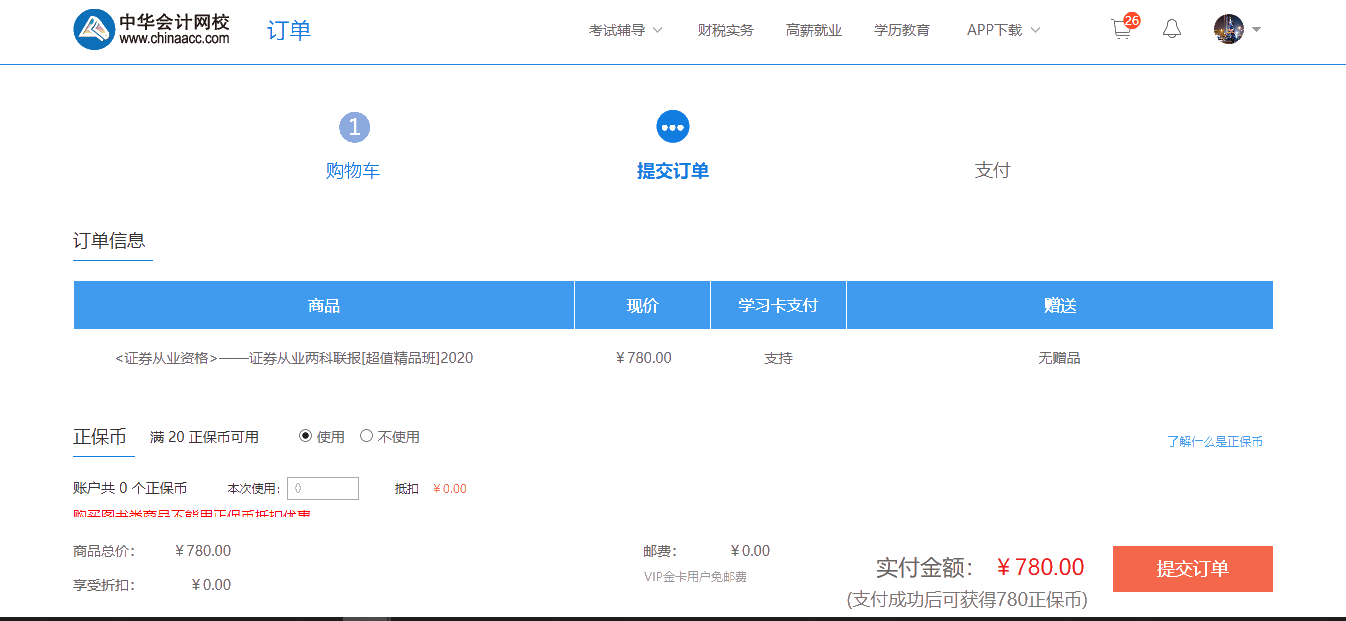Viewport: 1346px width, 621px height.
Task: Click the blue 提交订单 dots step icon
Action: click(x=673, y=126)
